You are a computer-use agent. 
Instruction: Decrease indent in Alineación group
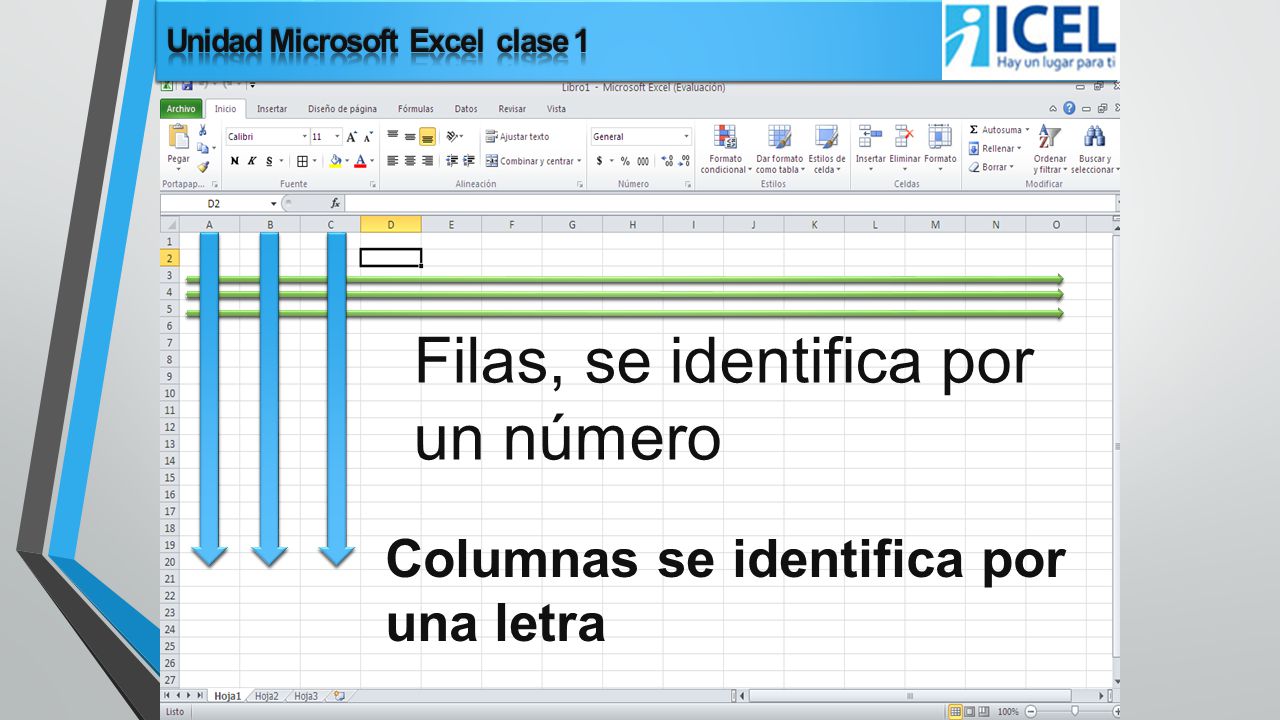(452, 161)
